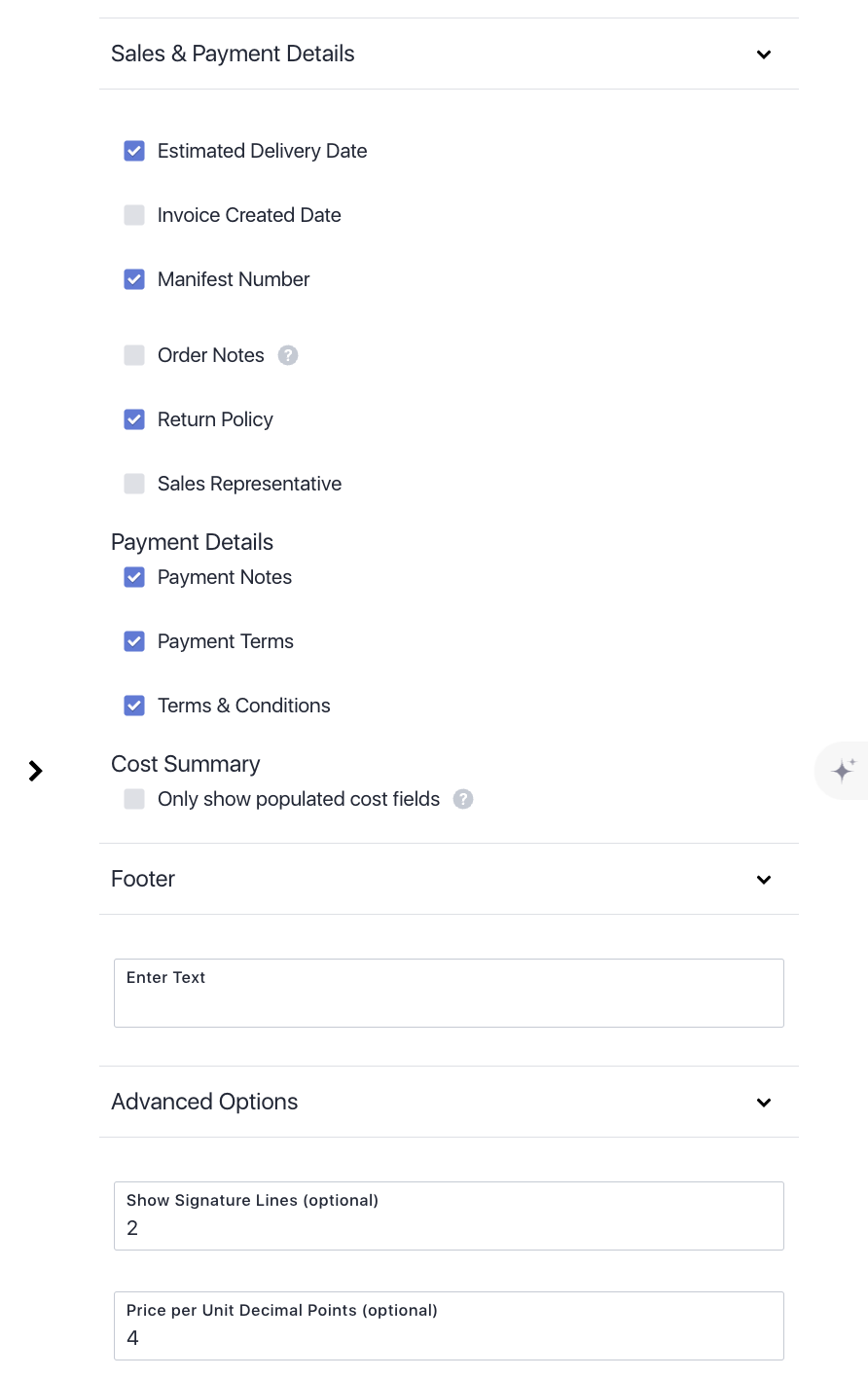Uncheck Terms & Conditions
Screen dimensions: 868x1378
pyautogui.click(x=134, y=706)
